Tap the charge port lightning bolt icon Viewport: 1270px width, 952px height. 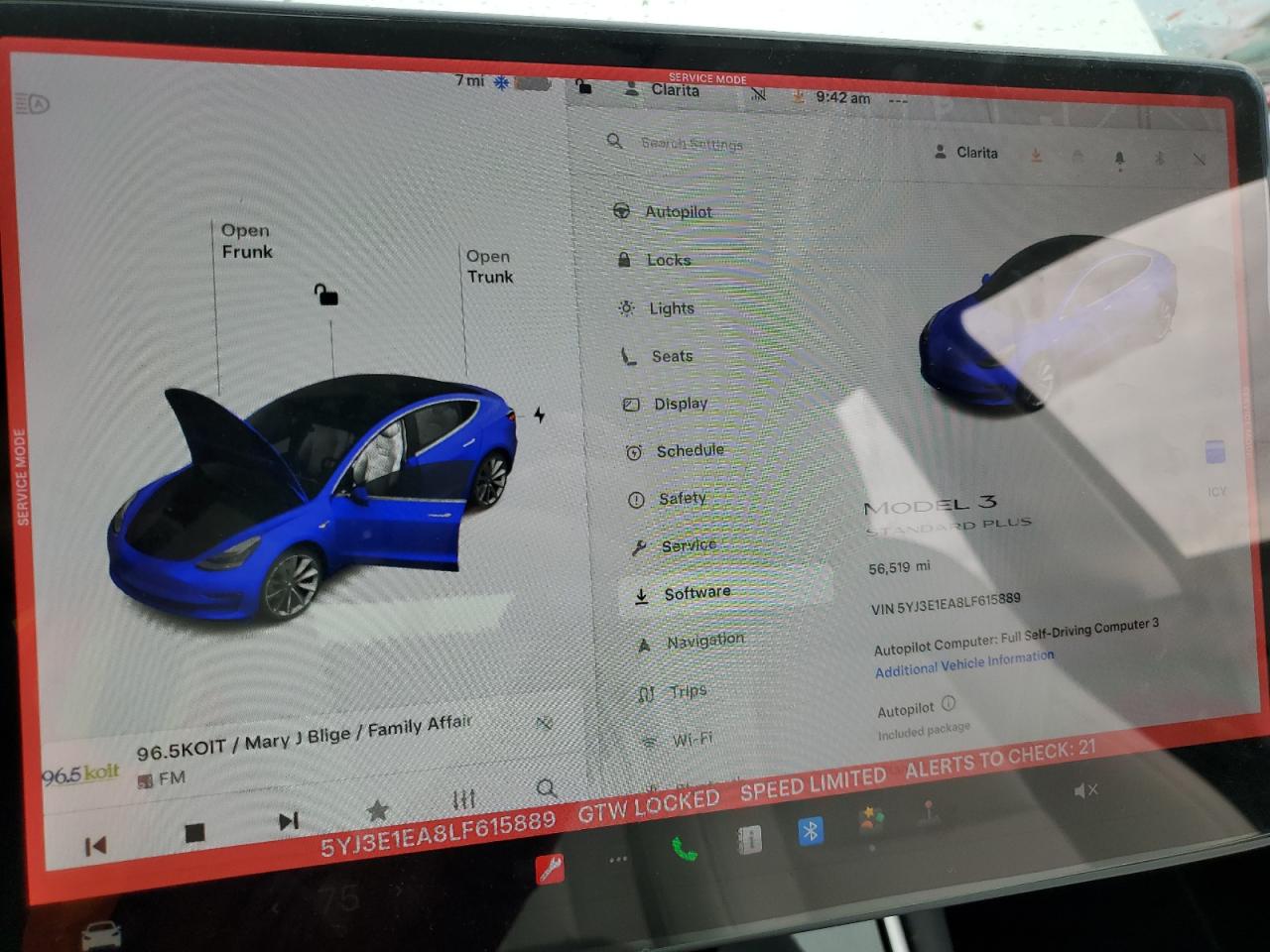[539, 415]
